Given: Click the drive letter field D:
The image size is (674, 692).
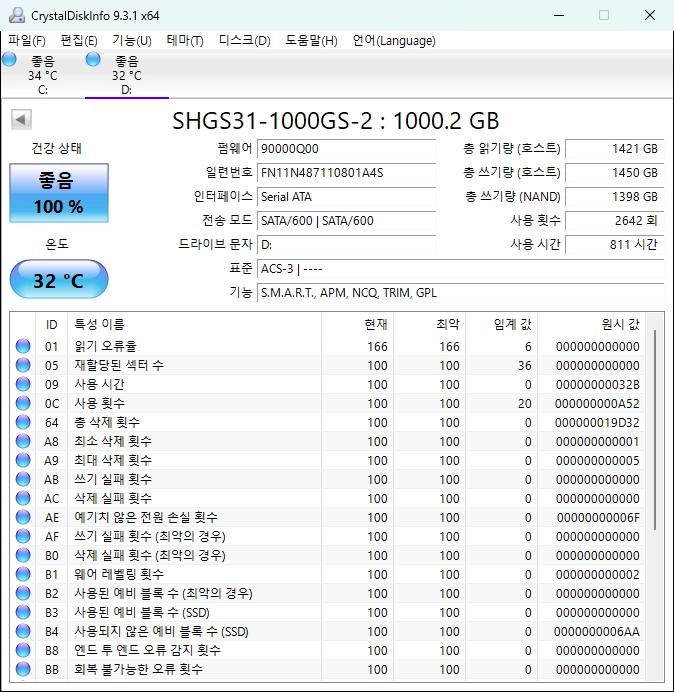Looking at the screenshot, I should [346, 244].
